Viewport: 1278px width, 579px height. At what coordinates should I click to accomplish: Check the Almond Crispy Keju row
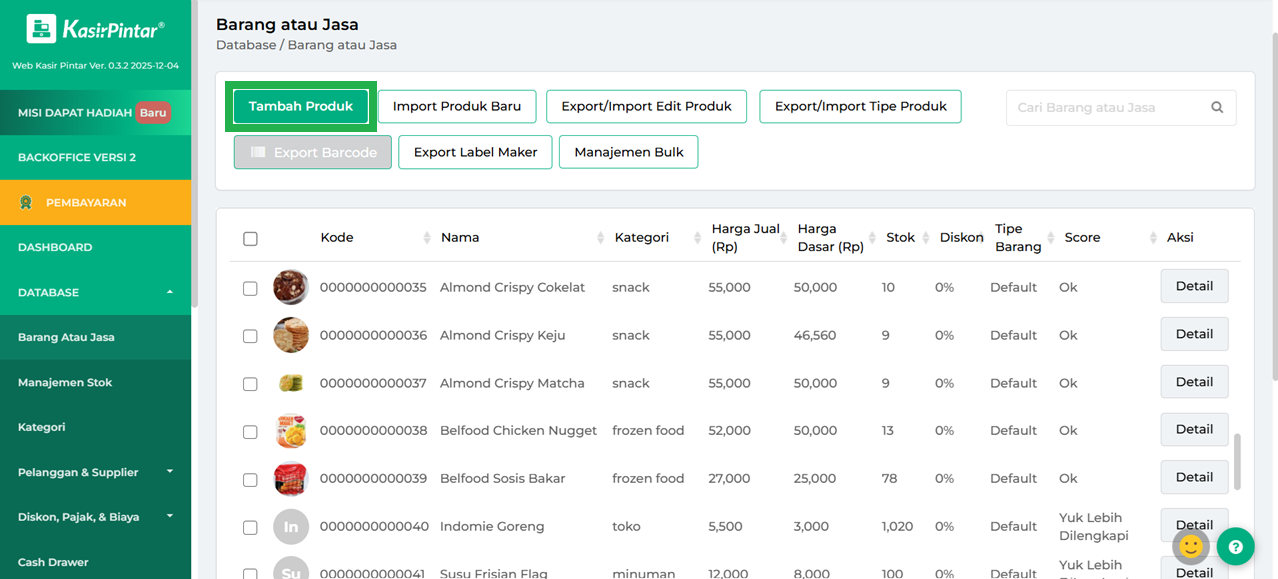[250, 336]
